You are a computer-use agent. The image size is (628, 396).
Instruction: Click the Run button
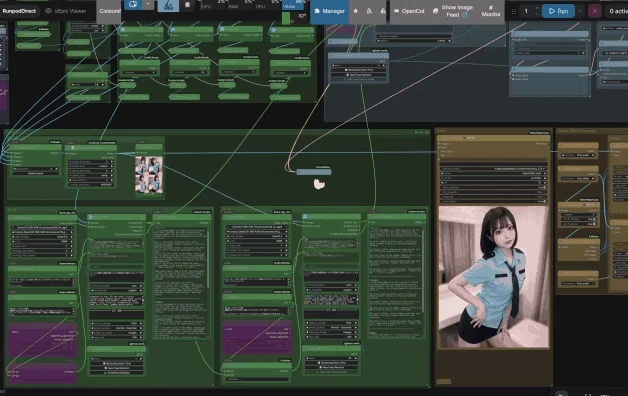[x=558, y=11]
